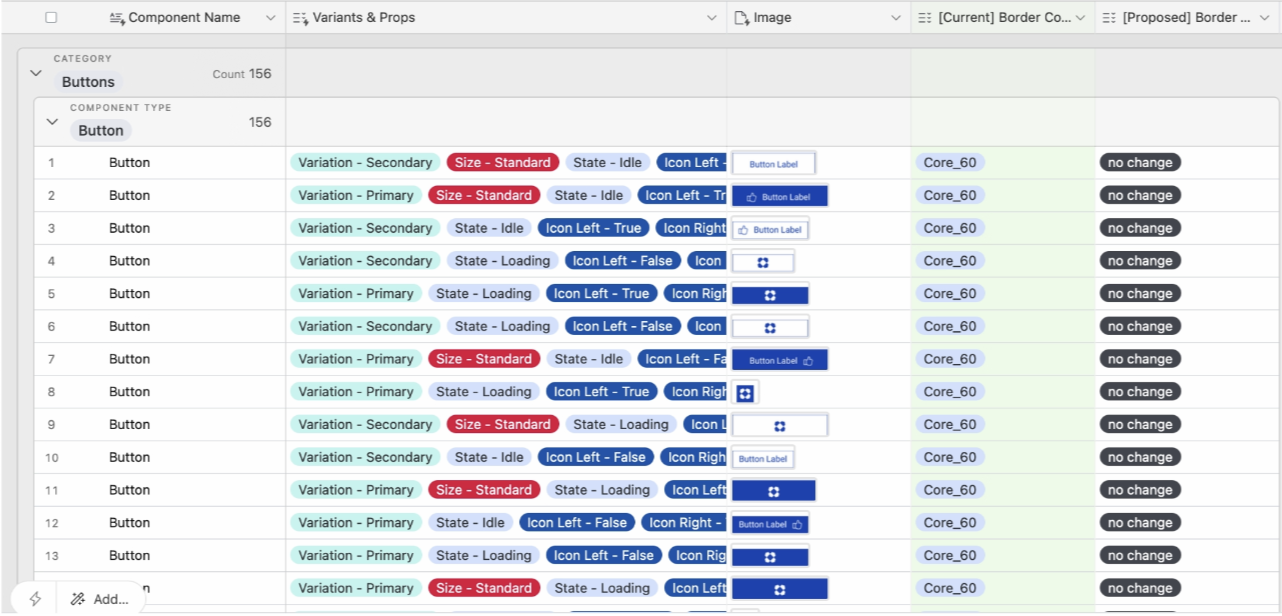Click the 'Size - Standard' tag in row 2
The width and height of the screenshot is (1282, 616).
pyautogui.click(x=484, y=196)
